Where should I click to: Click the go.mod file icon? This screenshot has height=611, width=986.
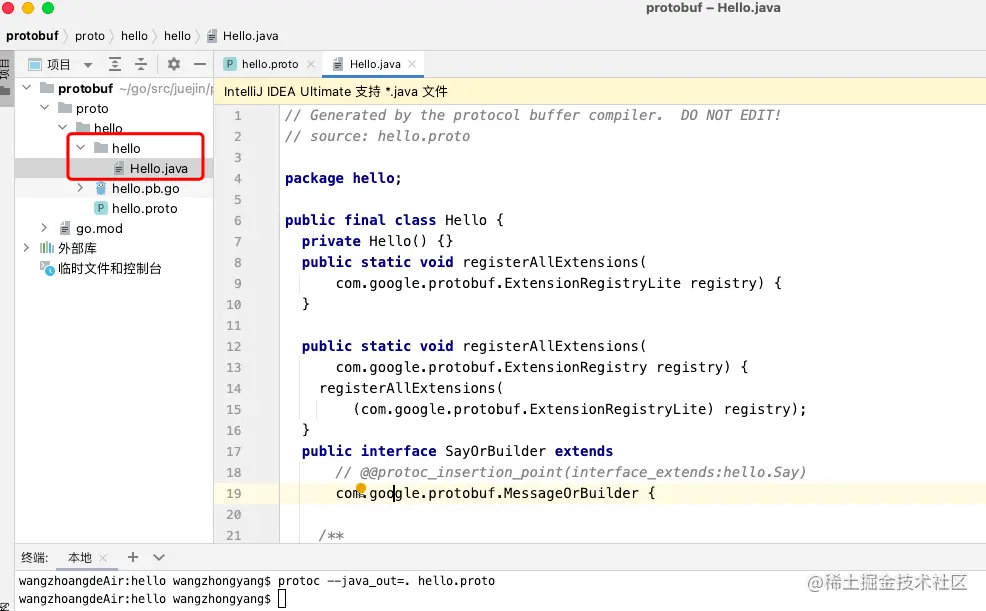point(65,228)
